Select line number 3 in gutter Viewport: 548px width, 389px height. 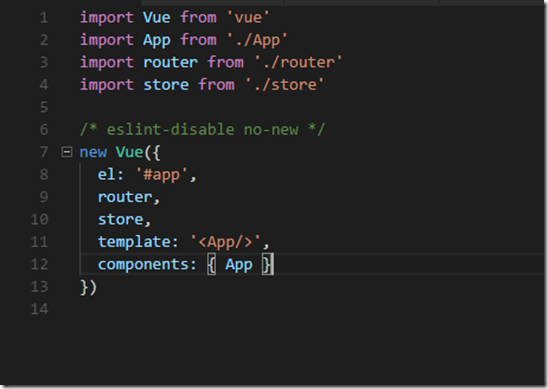(44, 62)
